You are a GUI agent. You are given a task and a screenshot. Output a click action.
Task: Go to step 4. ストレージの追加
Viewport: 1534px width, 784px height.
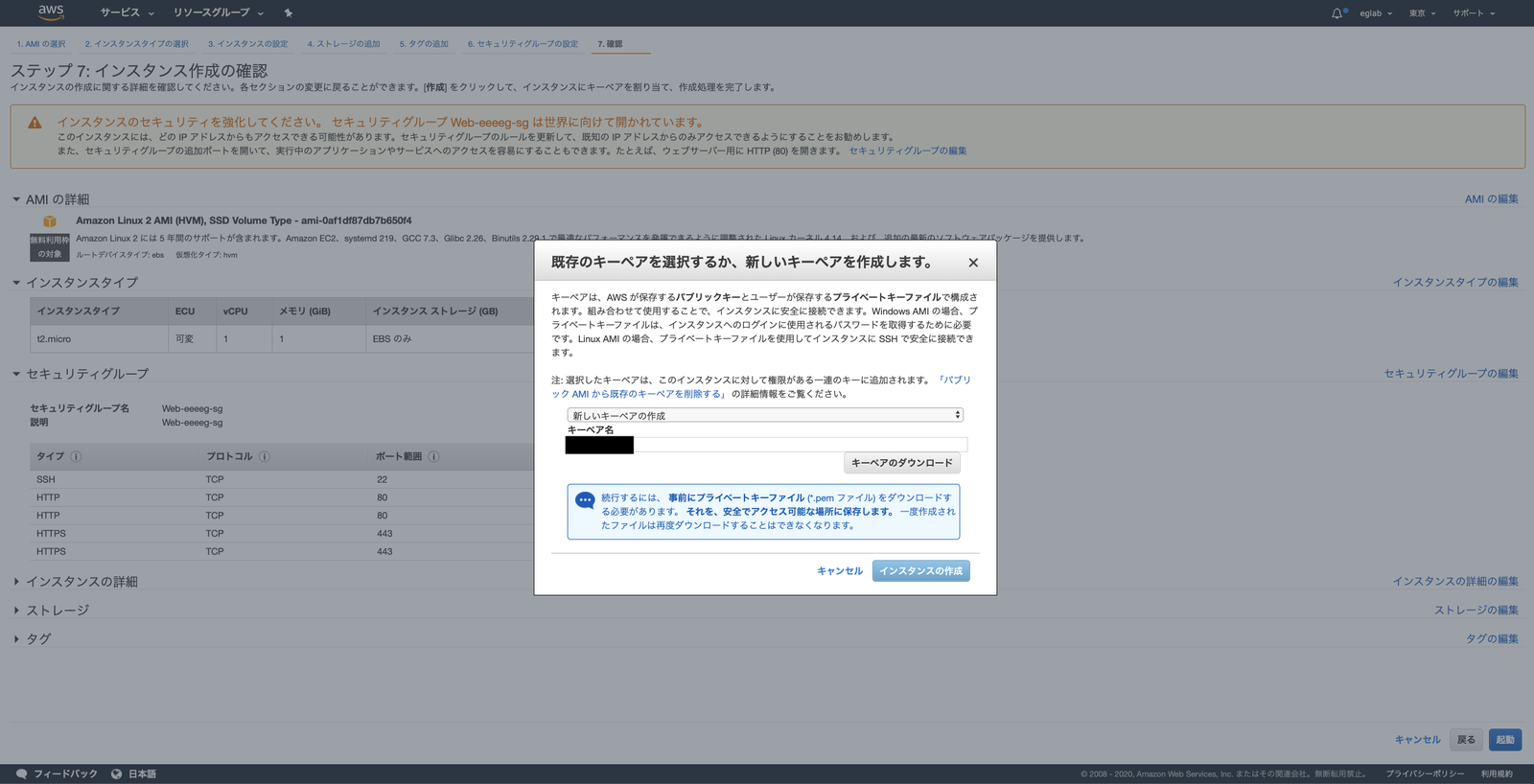344,44
